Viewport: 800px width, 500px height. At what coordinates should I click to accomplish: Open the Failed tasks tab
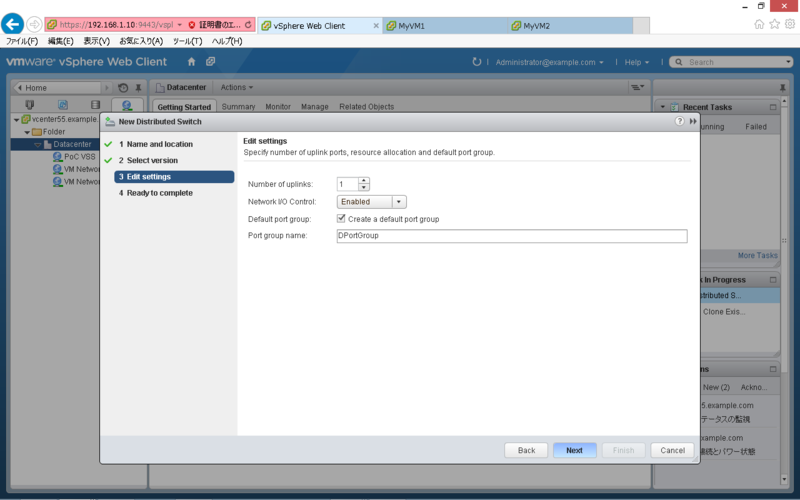[756, 127]
